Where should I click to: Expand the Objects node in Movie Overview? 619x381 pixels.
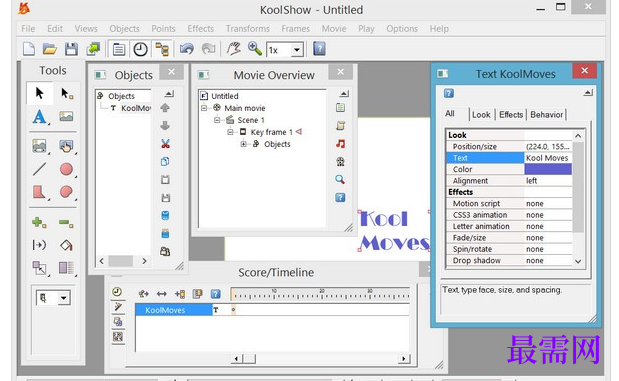point(244,144)
